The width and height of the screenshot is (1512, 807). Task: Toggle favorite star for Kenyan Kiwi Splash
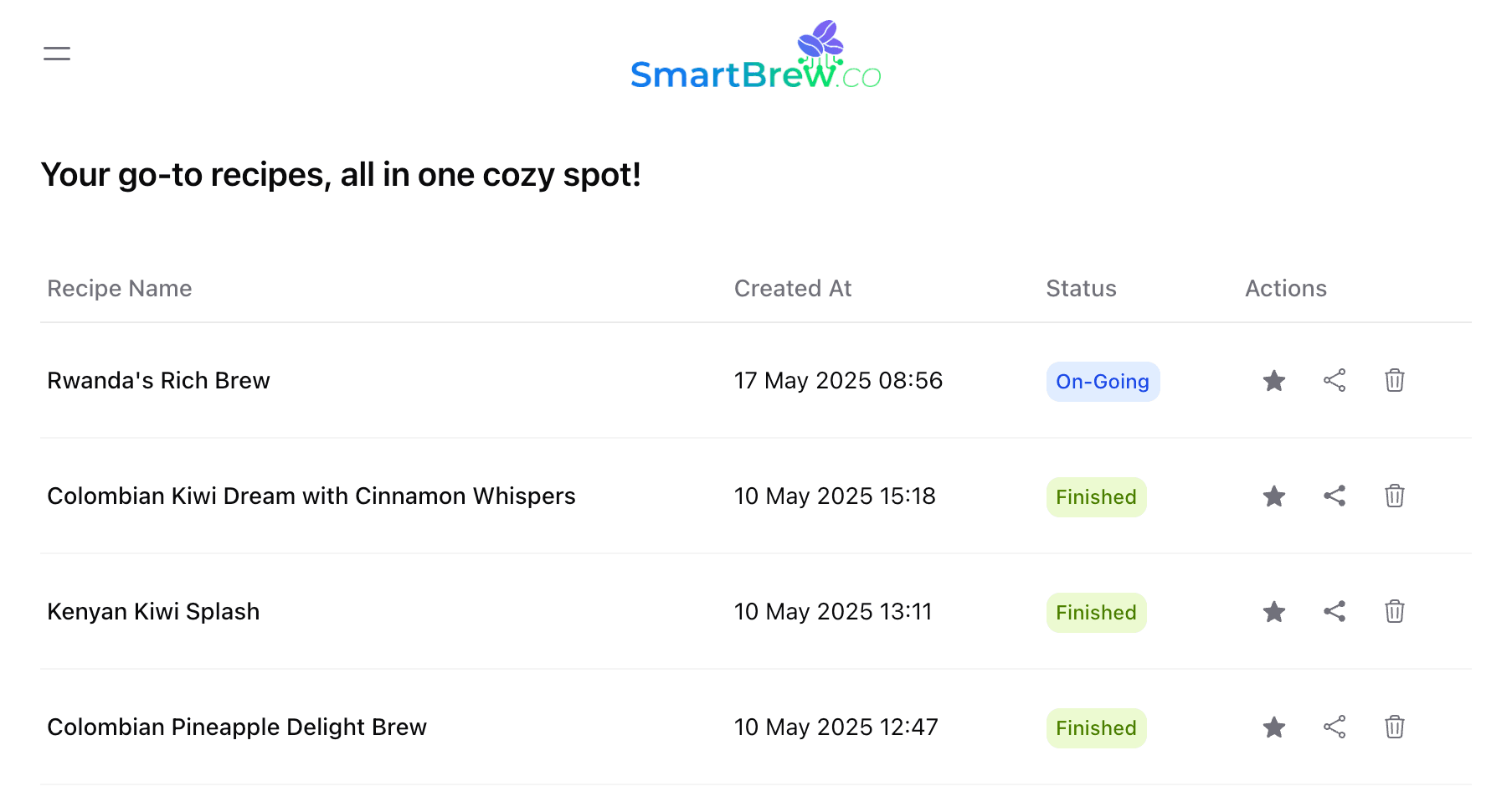tap(1273, 612)
